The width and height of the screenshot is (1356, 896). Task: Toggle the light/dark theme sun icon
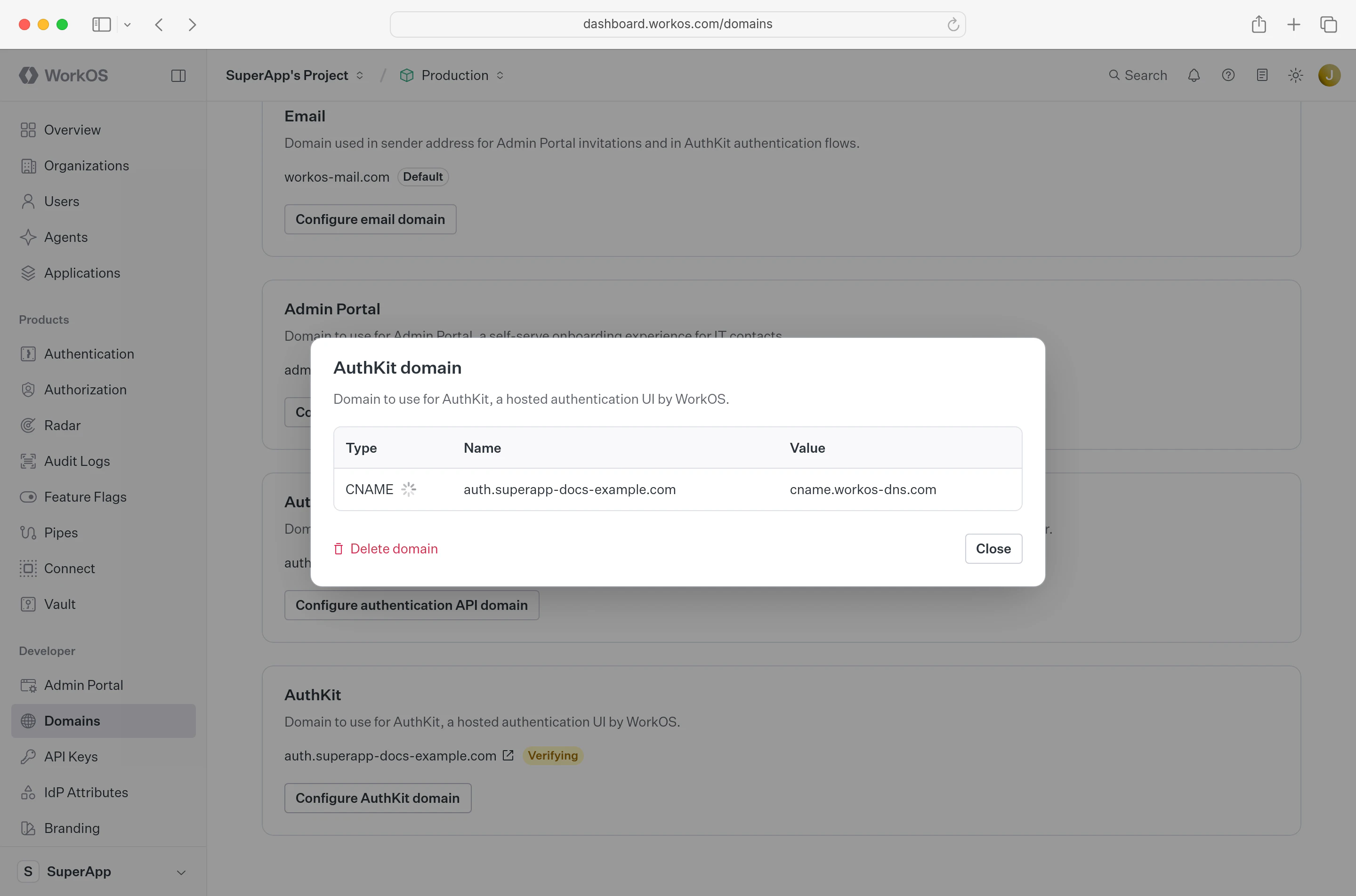(x=1295, y=75)
